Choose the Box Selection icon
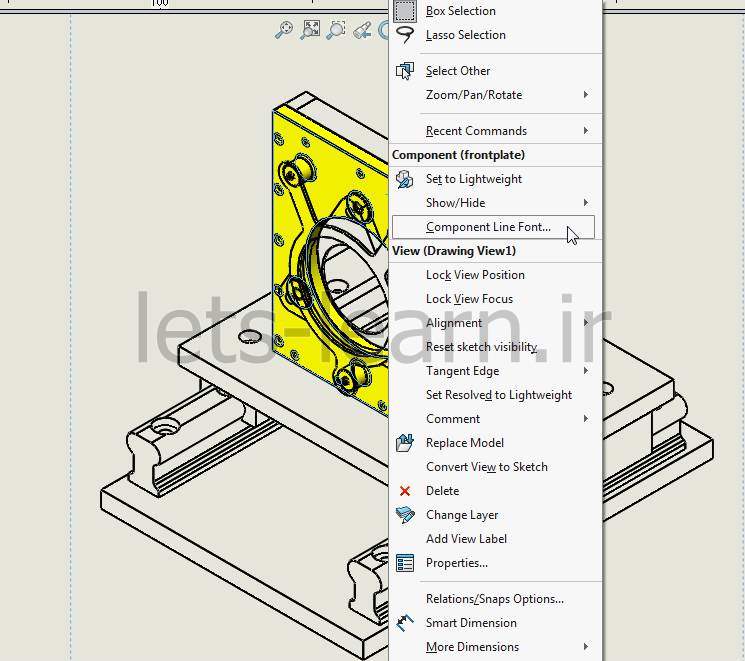The width and height of the screenshot is (745, 661). pyautogui.click(x=405, y=11)
